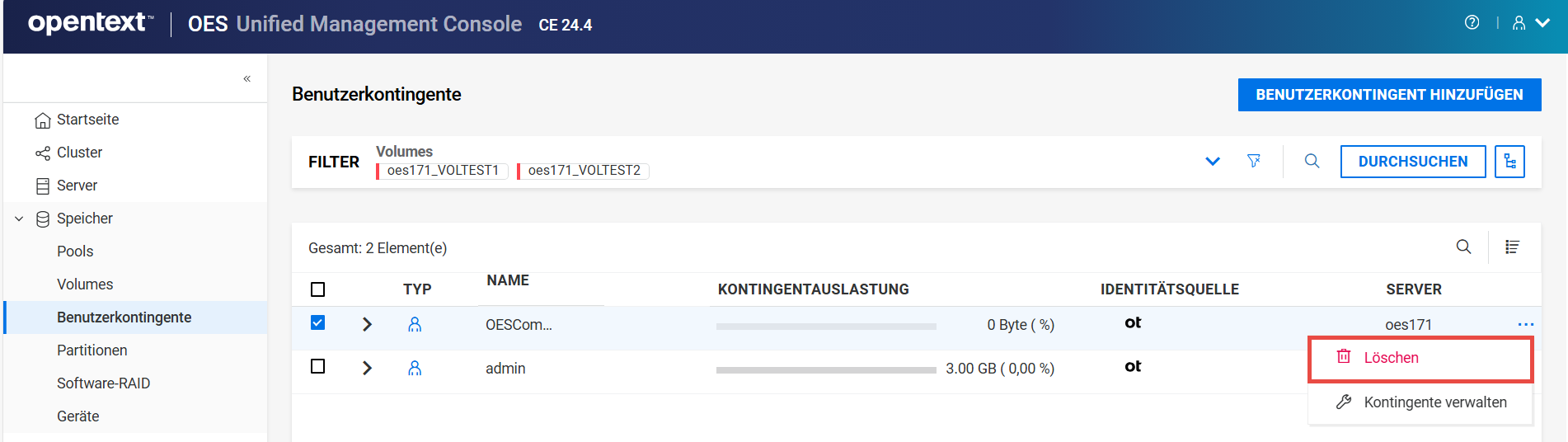Expand the filter dropdown chevron

pos(1212,161)
